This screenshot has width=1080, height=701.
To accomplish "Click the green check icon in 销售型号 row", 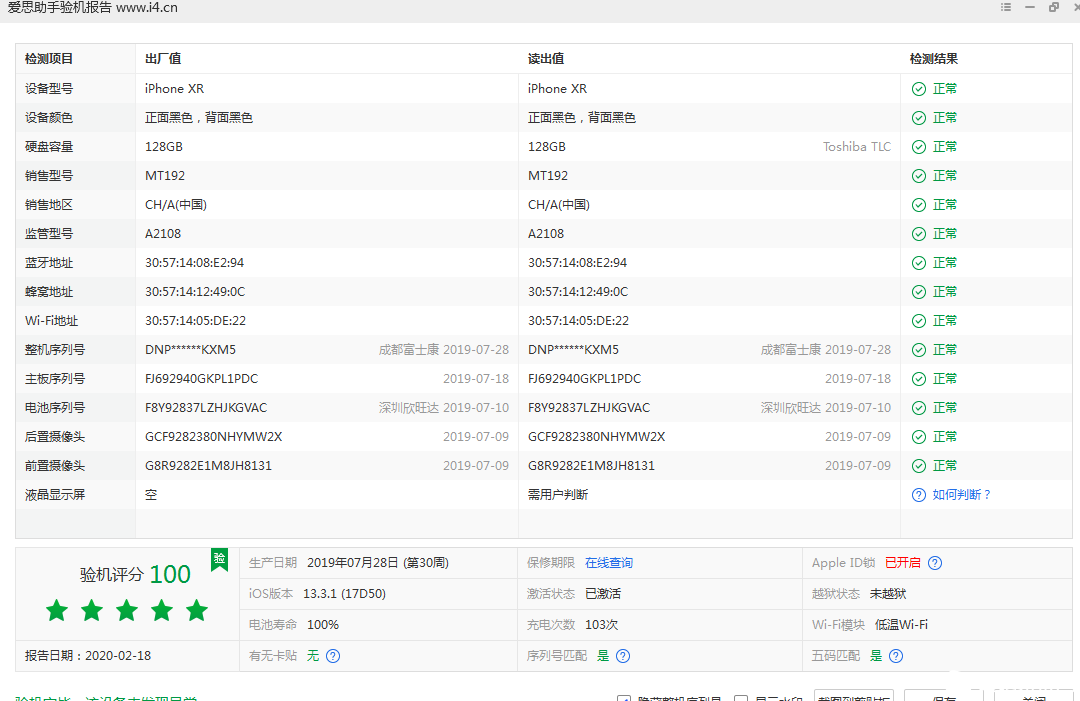I will 919,176.
